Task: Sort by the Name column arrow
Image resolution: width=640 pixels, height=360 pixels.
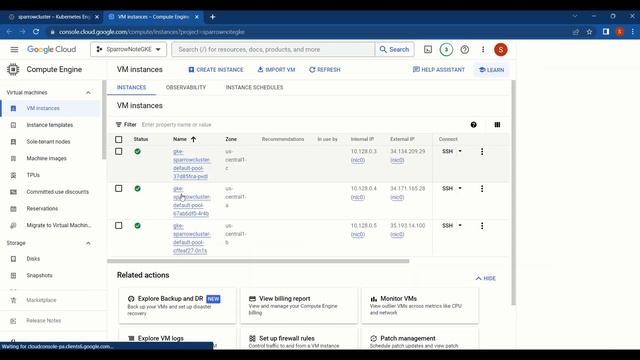Action: click(193, 140)
